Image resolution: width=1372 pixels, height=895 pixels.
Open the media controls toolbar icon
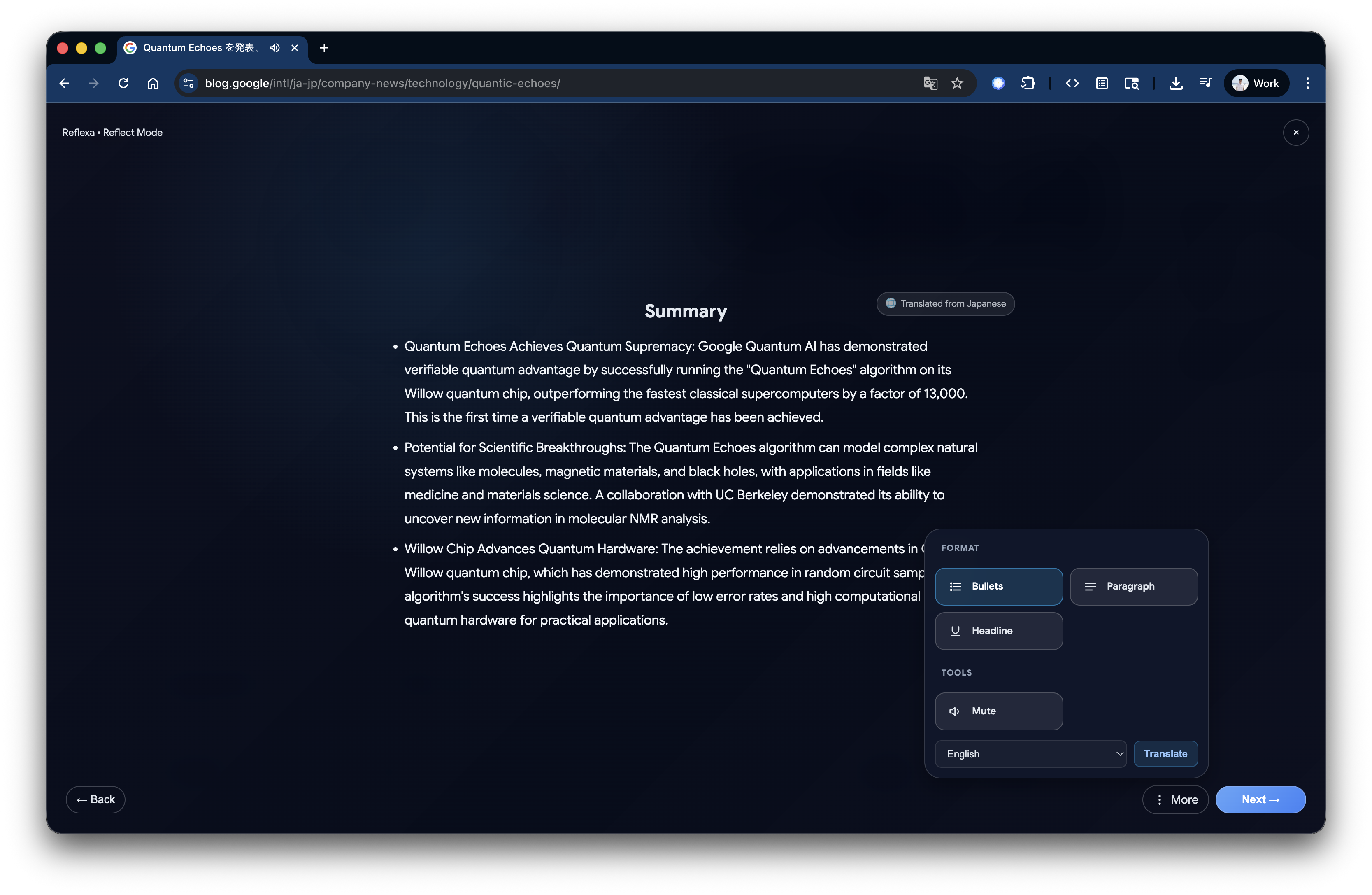pos(1205,83)
